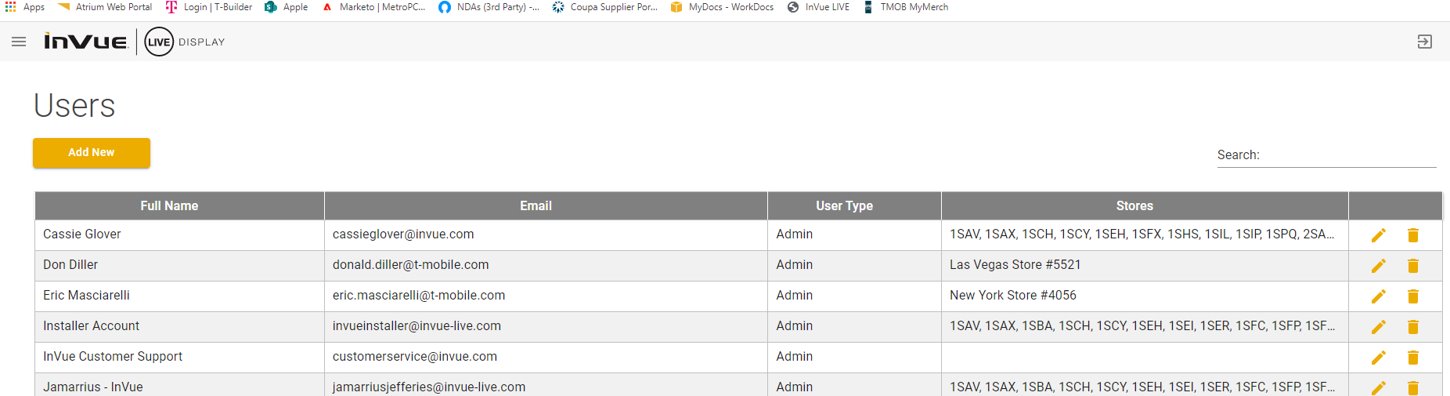The height and width of the screenshot is (396, 1450).
Task: Open the Atrium Web Portal bookmark
Action: (104, 7)
